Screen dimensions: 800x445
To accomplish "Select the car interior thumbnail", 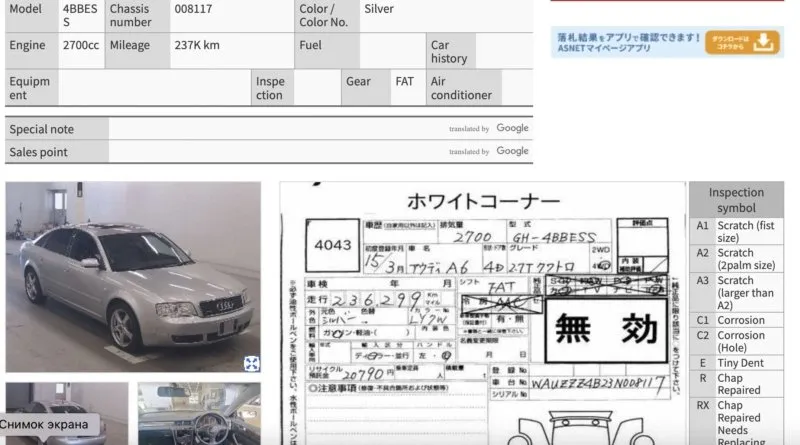I will tap(199, 413).
